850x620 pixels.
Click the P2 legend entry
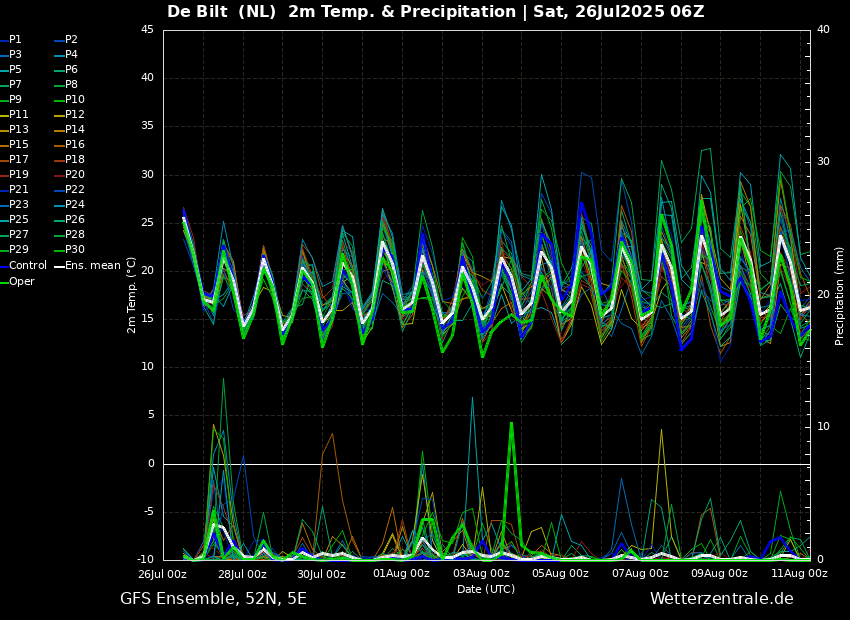(x=66, y=40)
